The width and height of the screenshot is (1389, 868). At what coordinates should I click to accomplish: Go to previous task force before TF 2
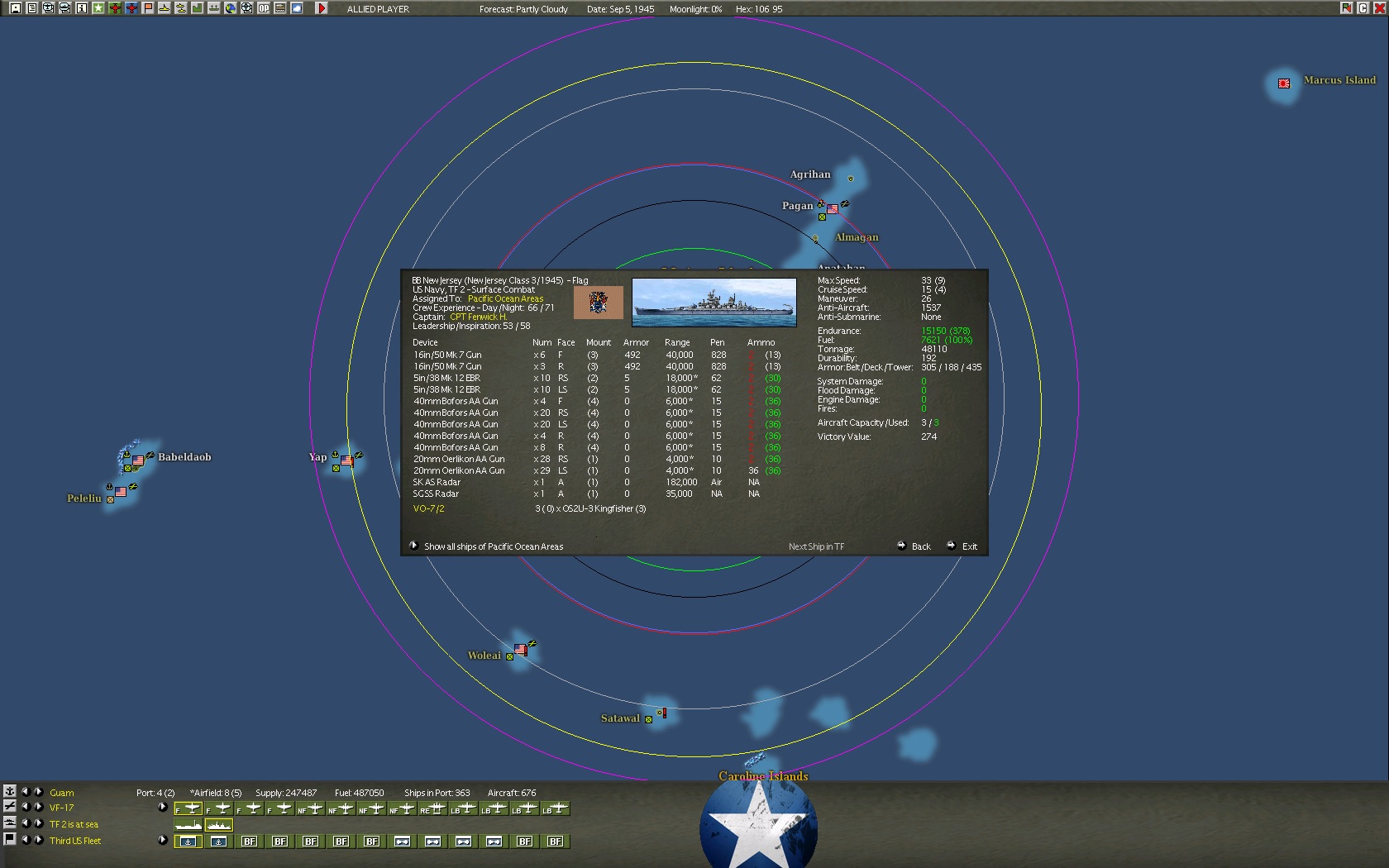(x=26, y=823)
